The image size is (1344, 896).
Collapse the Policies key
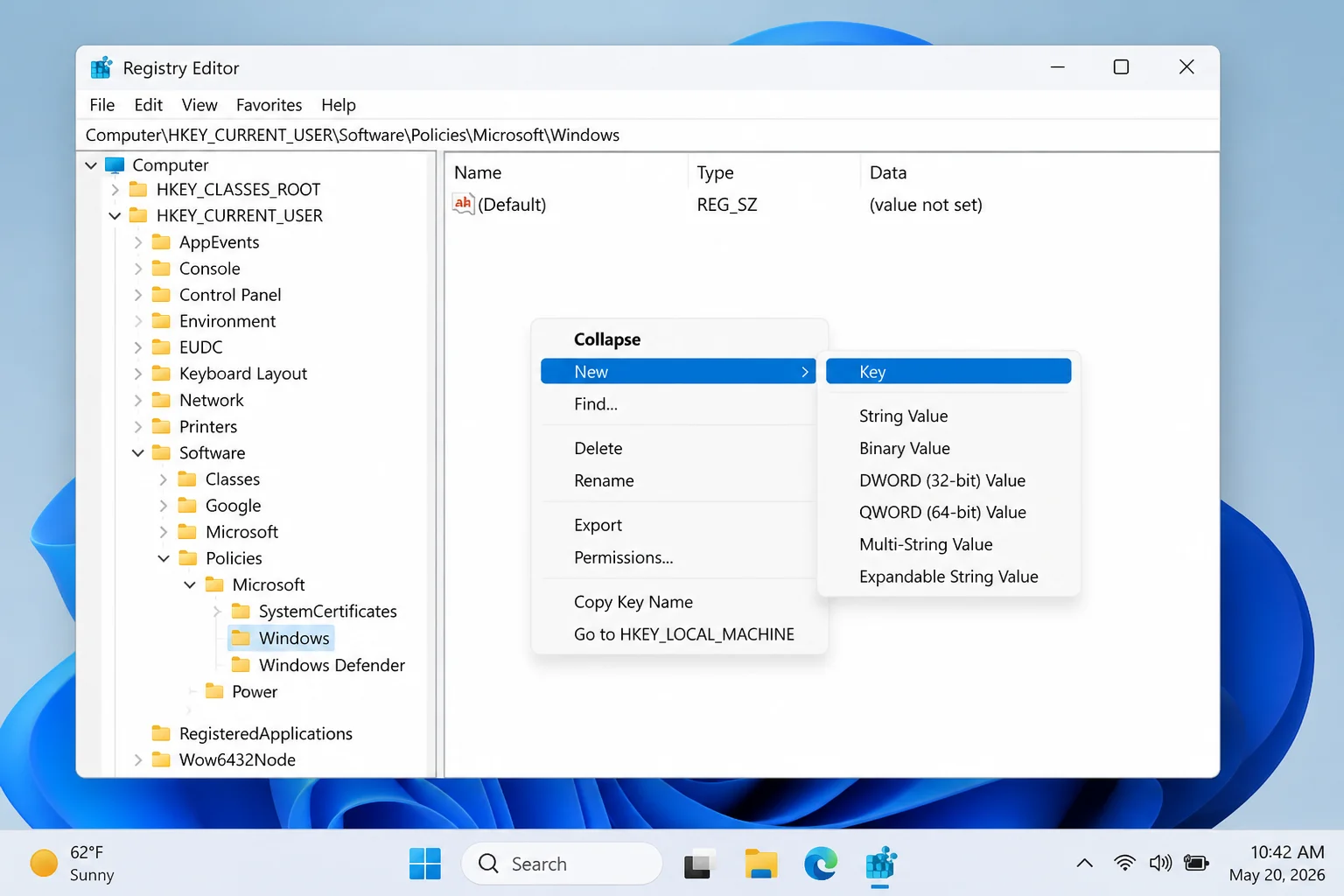coord(163,557)
